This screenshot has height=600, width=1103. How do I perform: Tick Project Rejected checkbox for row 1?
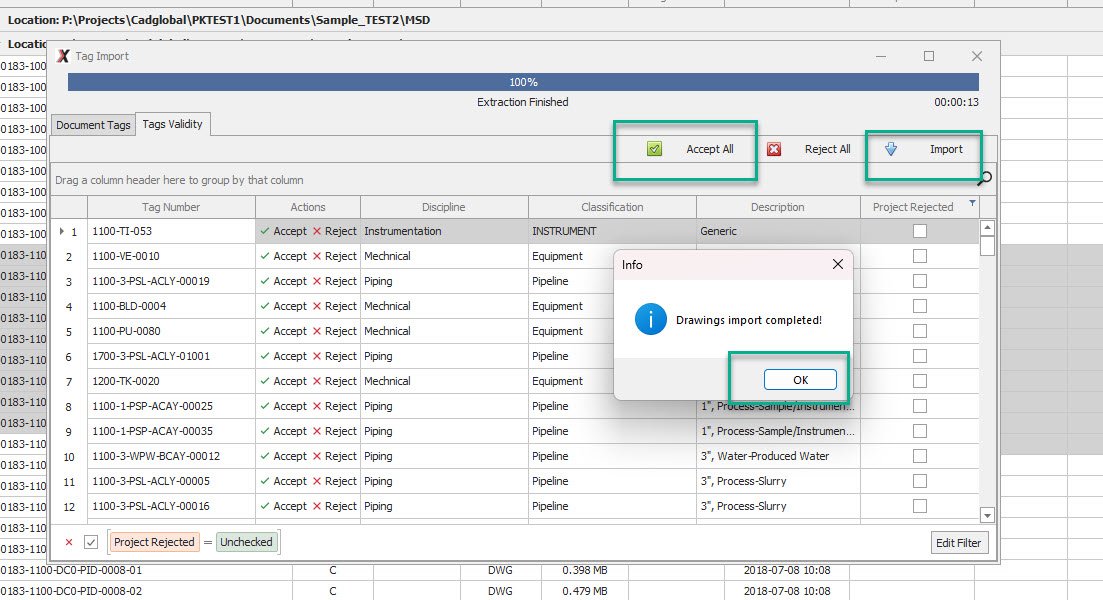tap(919, 231)
